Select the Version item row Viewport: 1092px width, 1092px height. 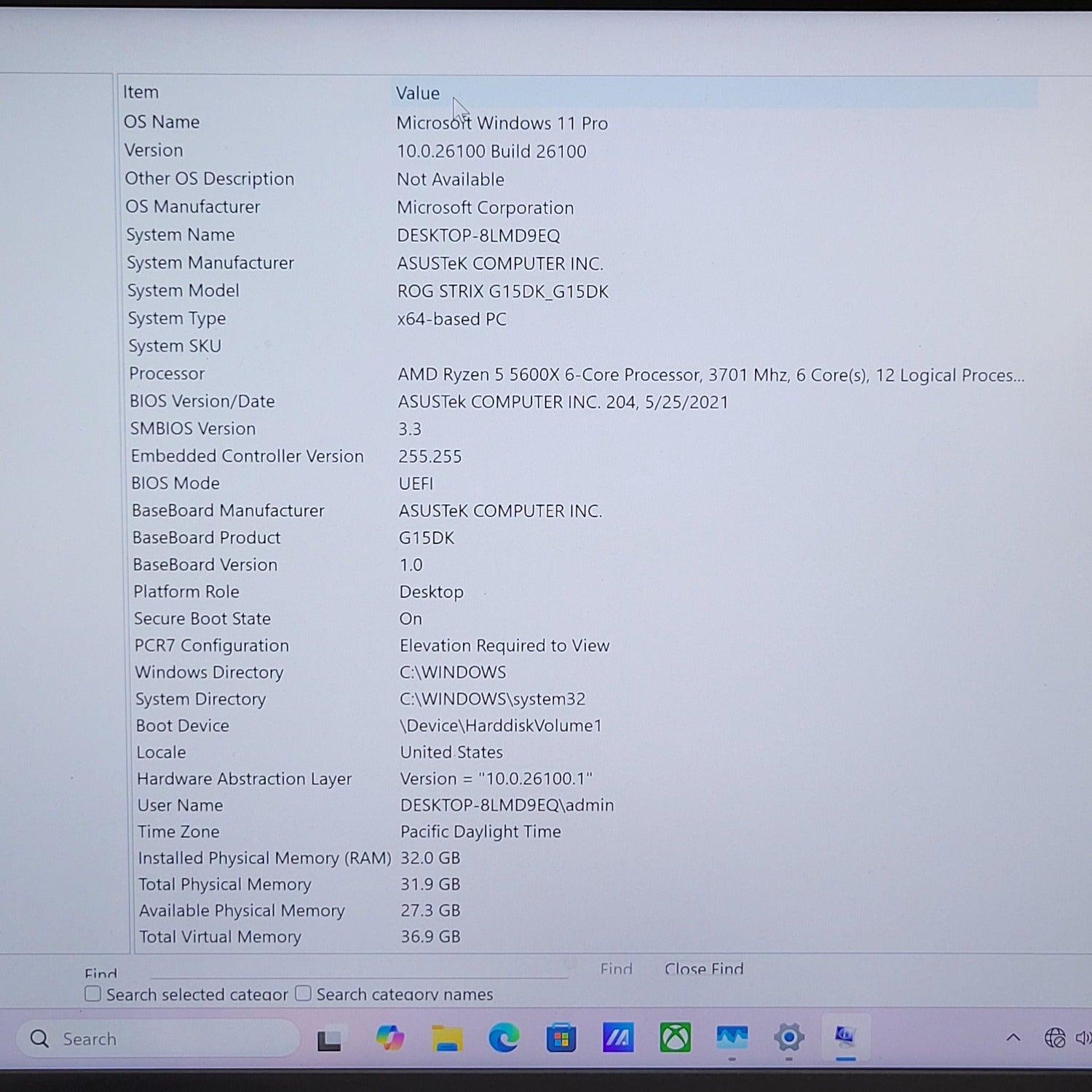[x=154, y=150]
